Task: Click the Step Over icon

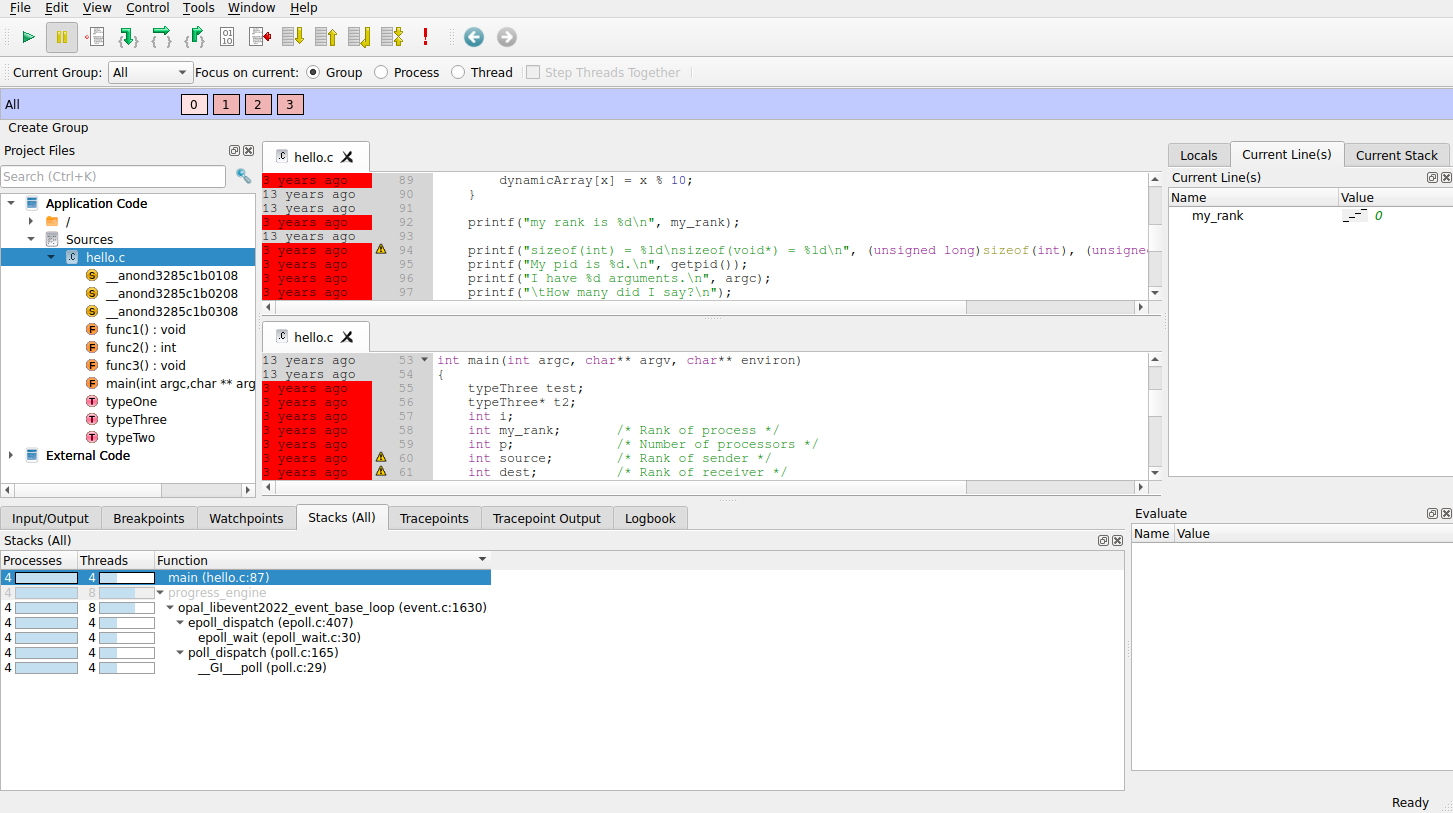Action: pos(161,37)
